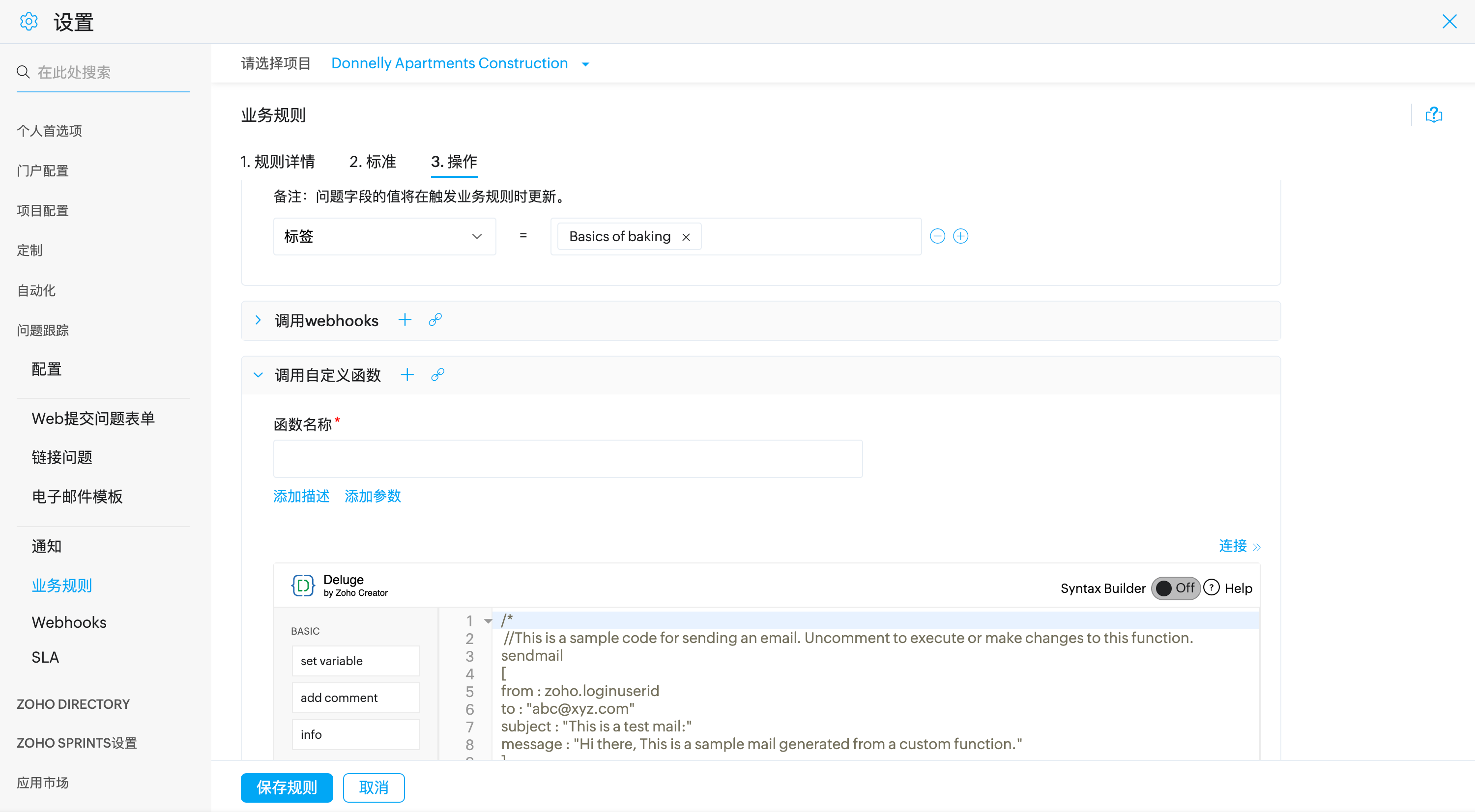The width and height of the screenshot is (1475, 812).
Task: Open the help guide icon near 业务规则
Action: click(x=1433, y=115)
